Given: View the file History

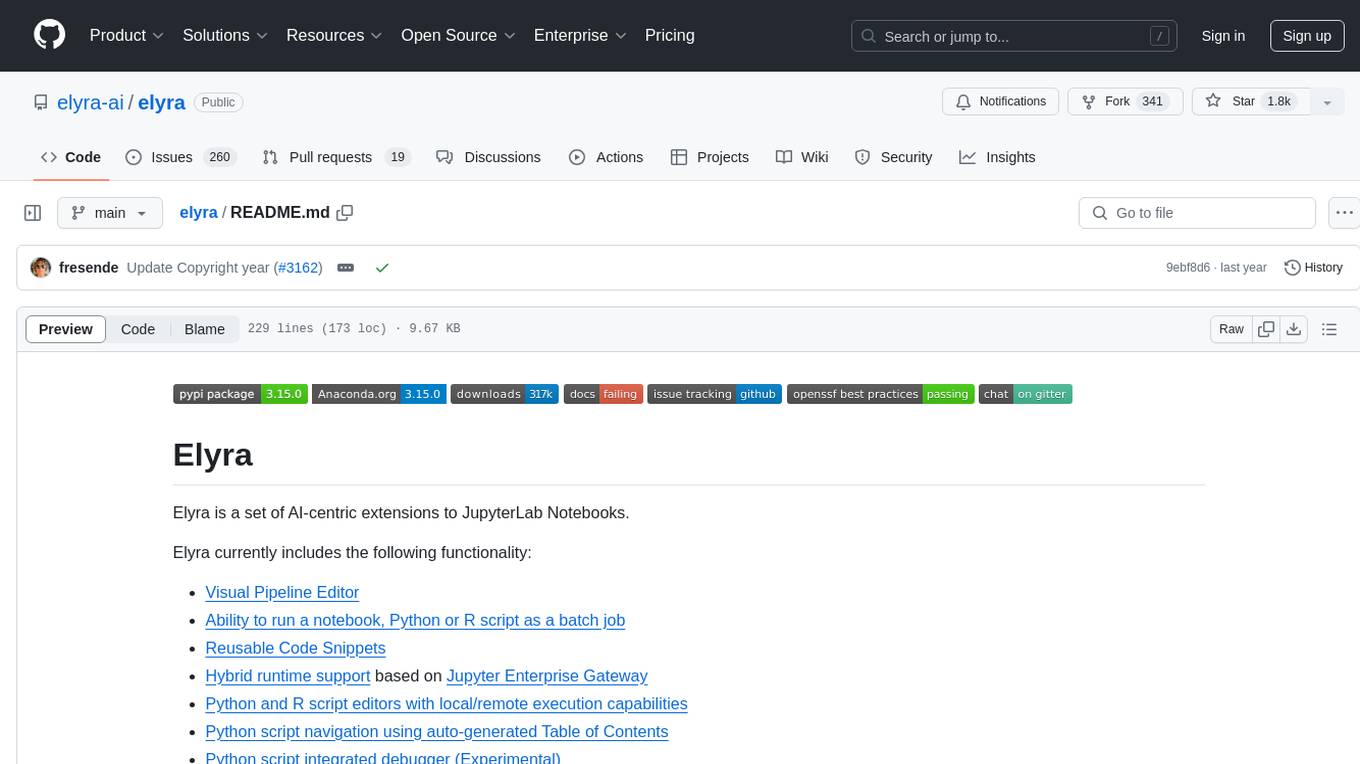Looking at the screenshot, I should 1313,268.
